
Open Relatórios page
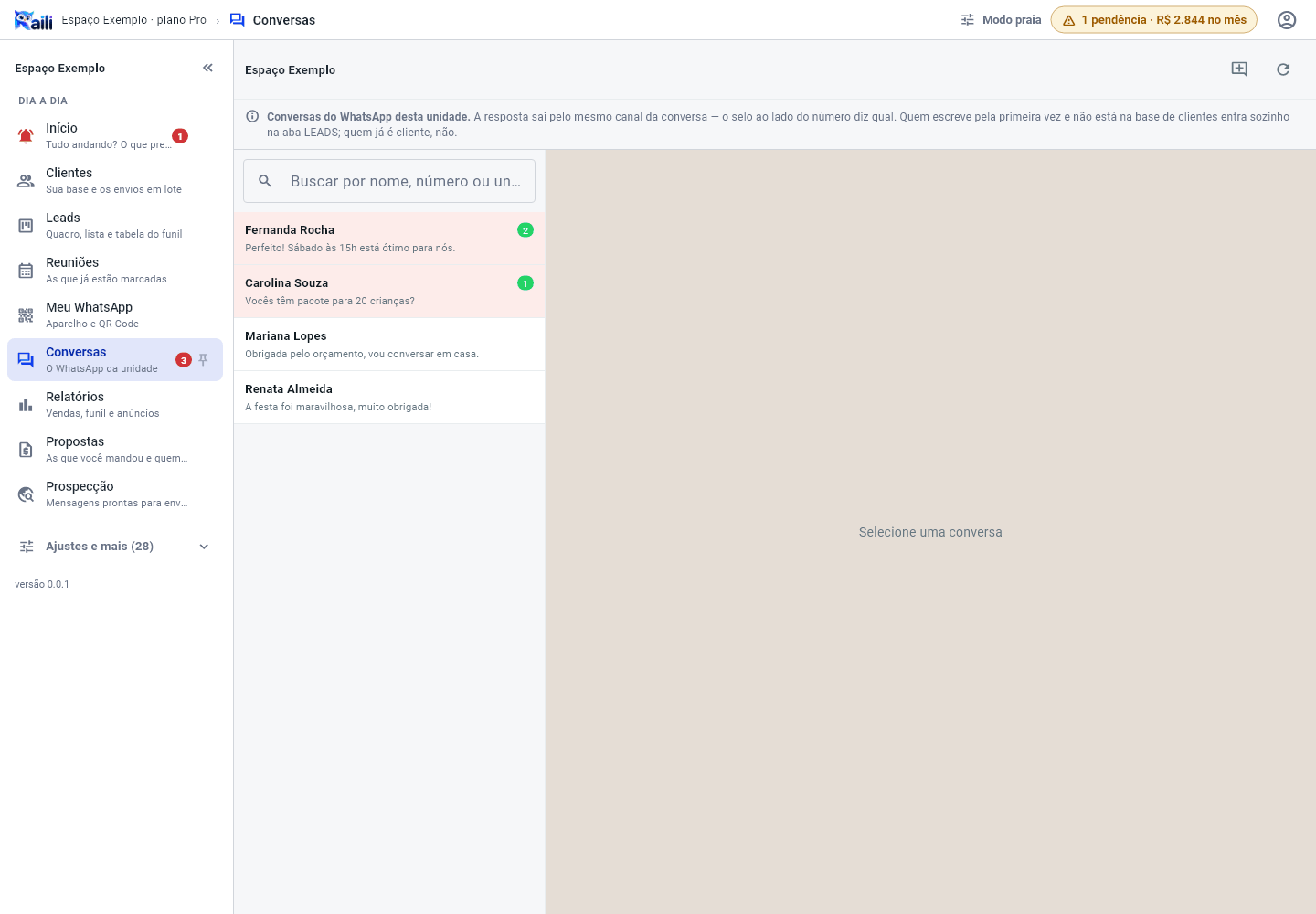tap(115, 405)
